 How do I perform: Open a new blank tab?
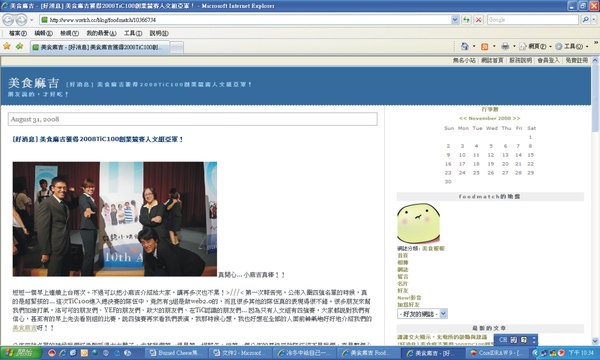coord(176,48)
